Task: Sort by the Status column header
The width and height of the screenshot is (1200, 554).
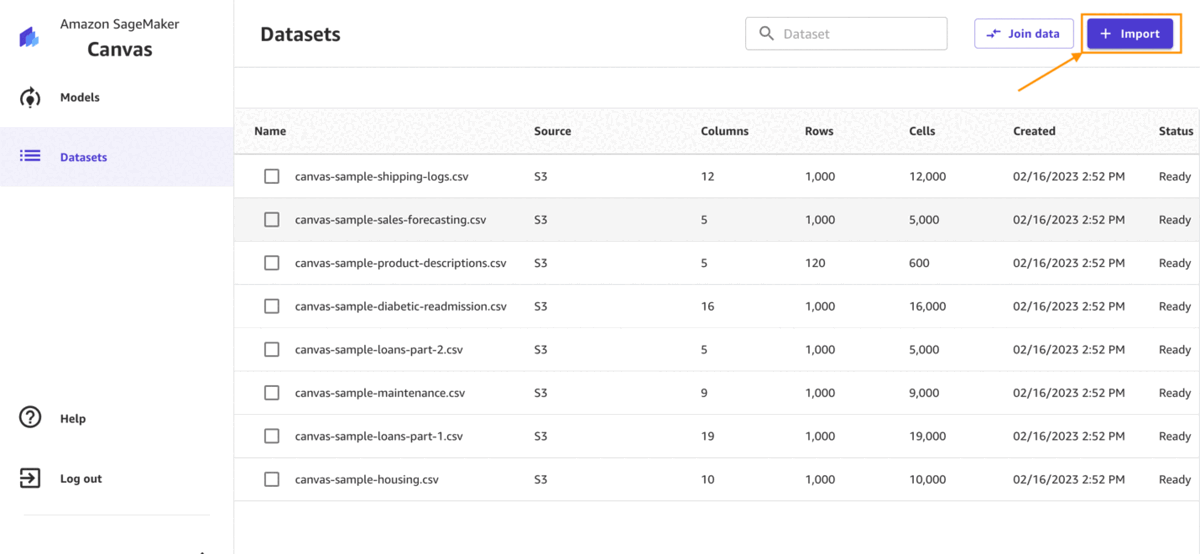Action: (x=1176, y=131)
